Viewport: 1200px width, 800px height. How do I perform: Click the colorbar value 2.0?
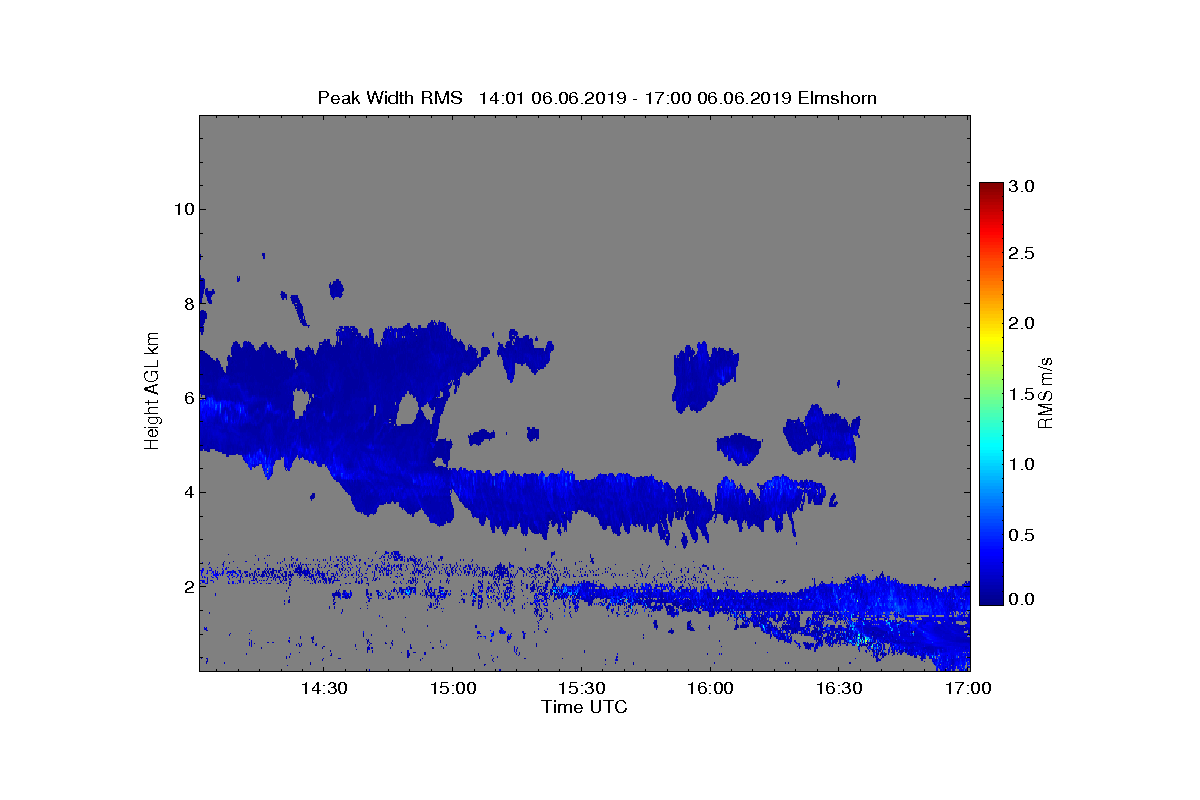coord(1022,323)
